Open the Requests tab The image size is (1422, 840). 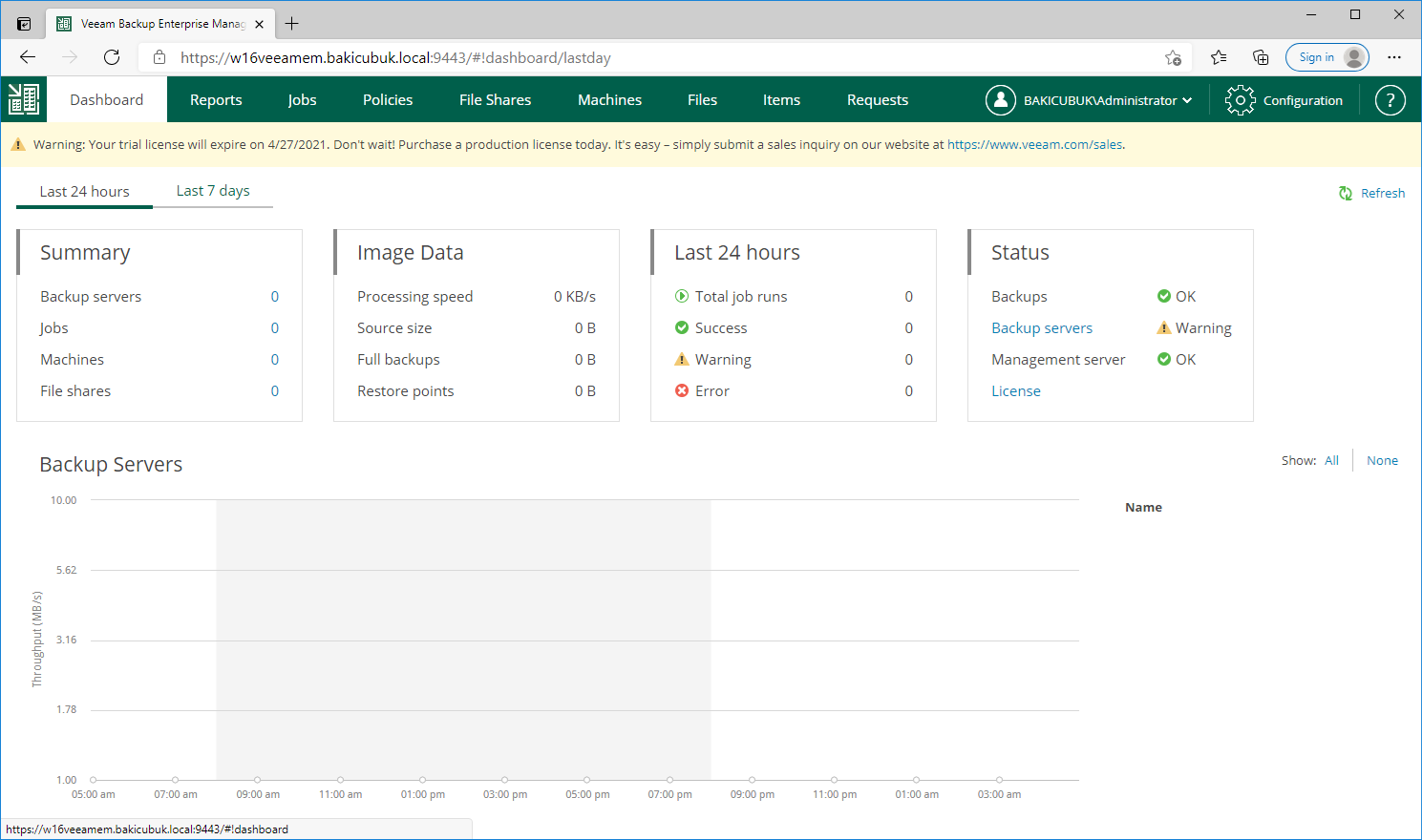pos(878,99)
